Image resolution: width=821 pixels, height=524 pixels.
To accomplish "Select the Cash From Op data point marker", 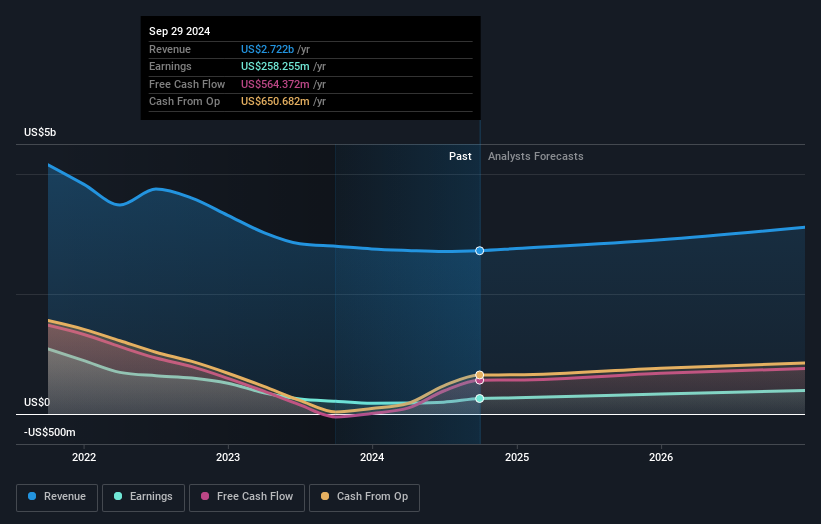I will pos(480,375).
